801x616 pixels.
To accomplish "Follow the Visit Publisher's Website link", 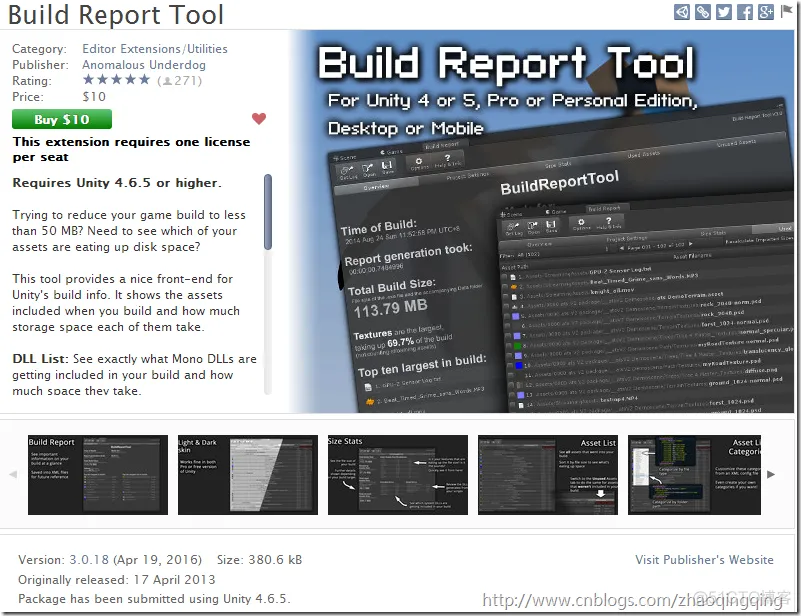I will point(704,560).
